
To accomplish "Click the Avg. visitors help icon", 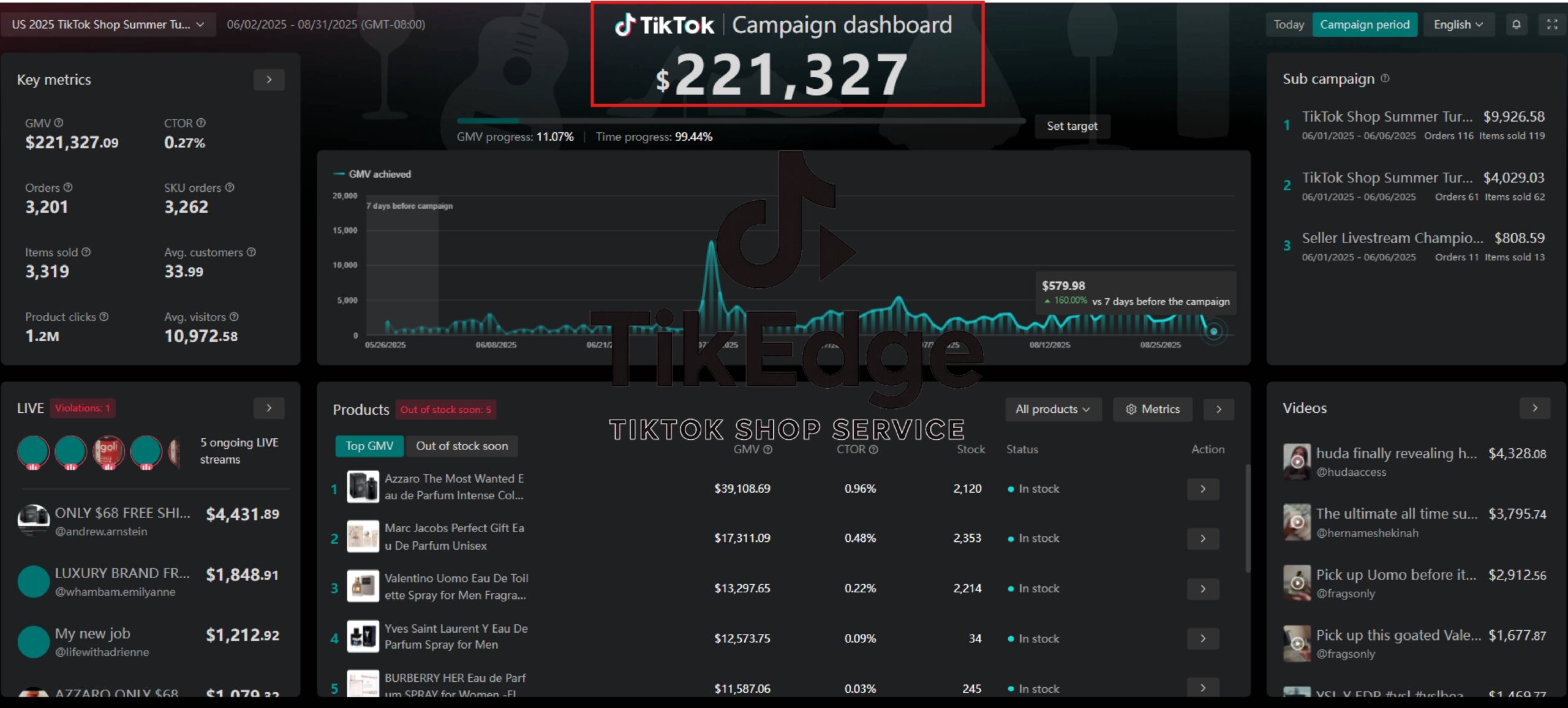I will (x=234, y=317).
